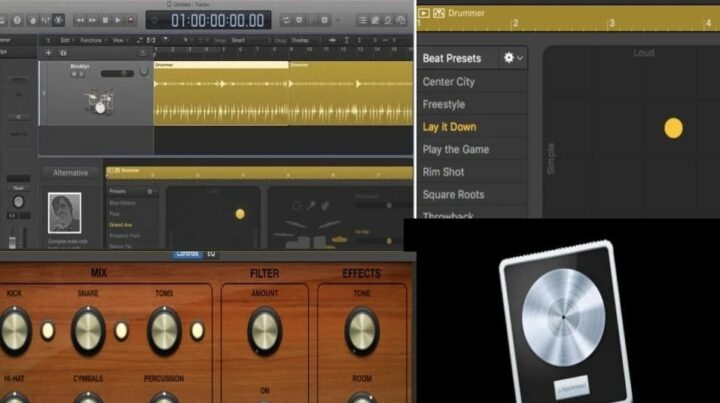Click the play icon in Drummer region header

[x=426, y=13]
